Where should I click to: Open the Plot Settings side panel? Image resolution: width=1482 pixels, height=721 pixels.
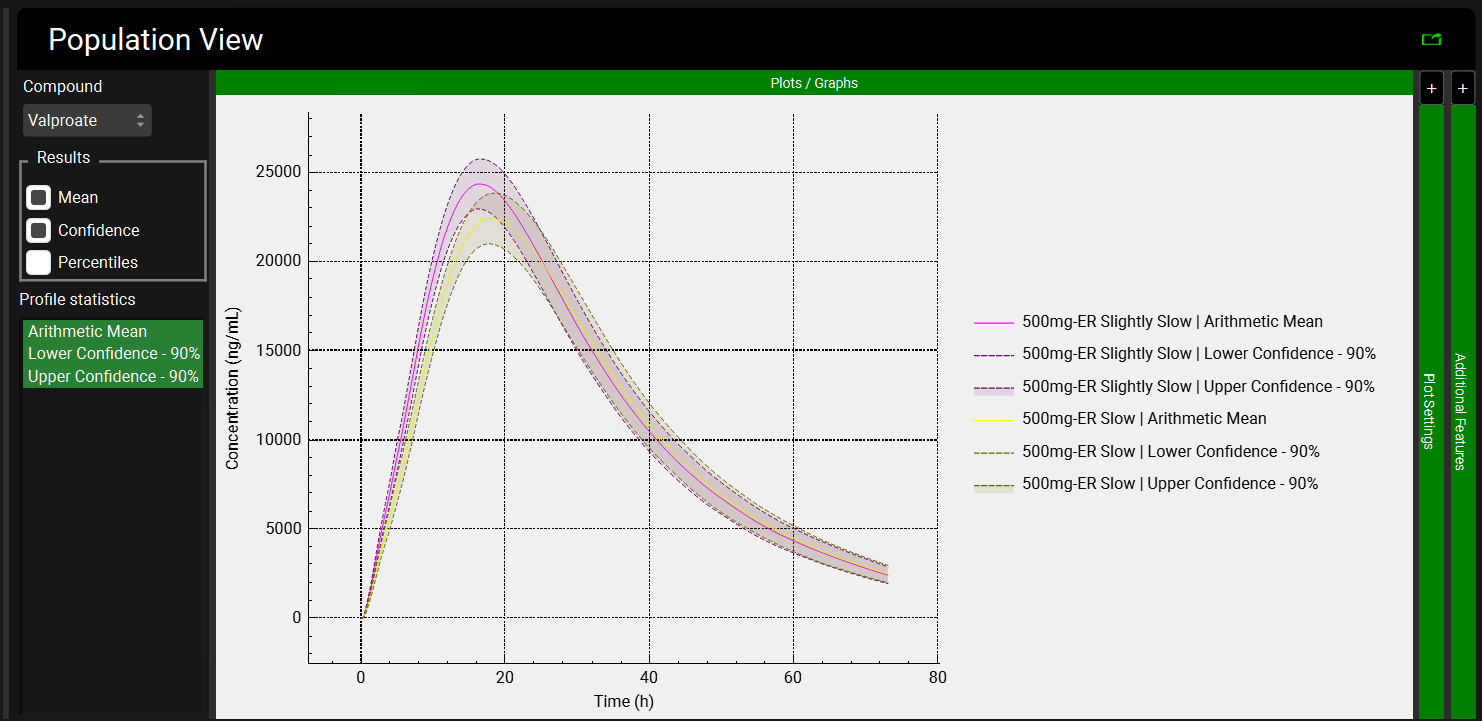tap(1431, 410)
